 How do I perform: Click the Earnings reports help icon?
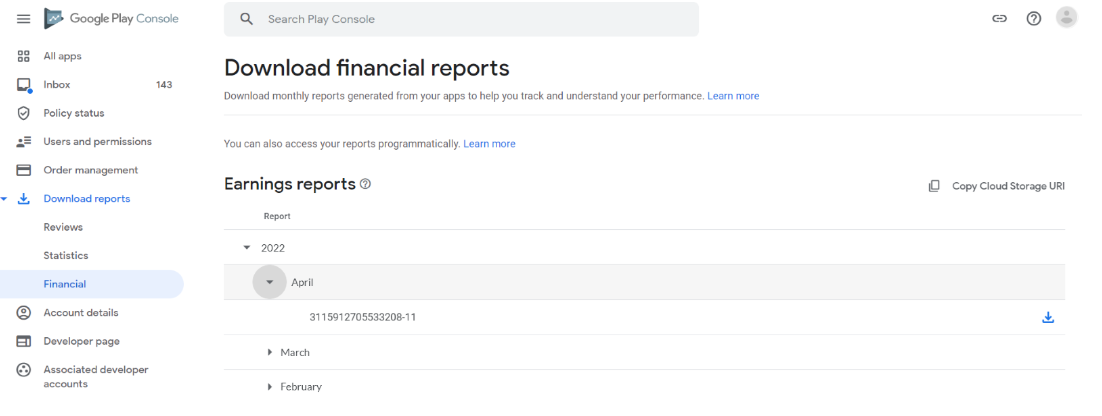point(365,184)
